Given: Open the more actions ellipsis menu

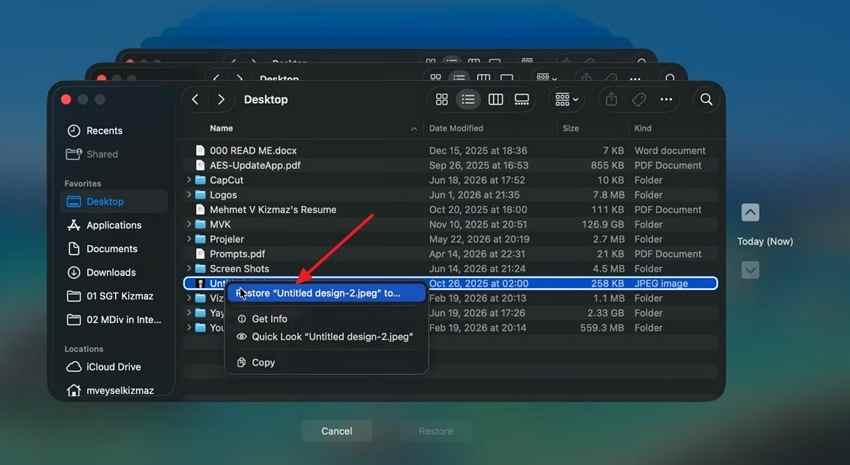Looking at the screenshot, I should coord(666,99).
